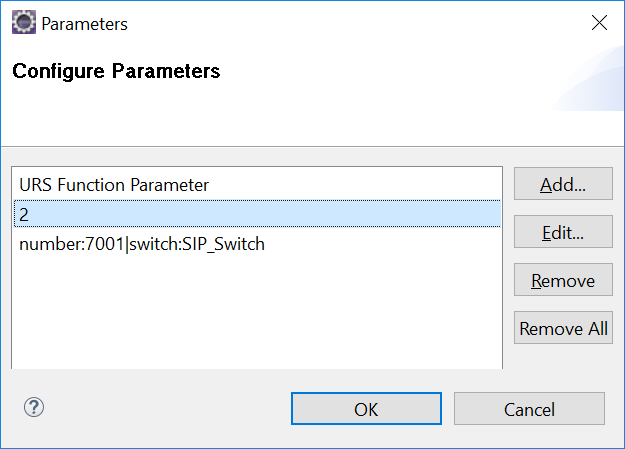Close the Parameters dialog with the X
The width and height of the screenshot is (625, 449).
click(599, 23)
